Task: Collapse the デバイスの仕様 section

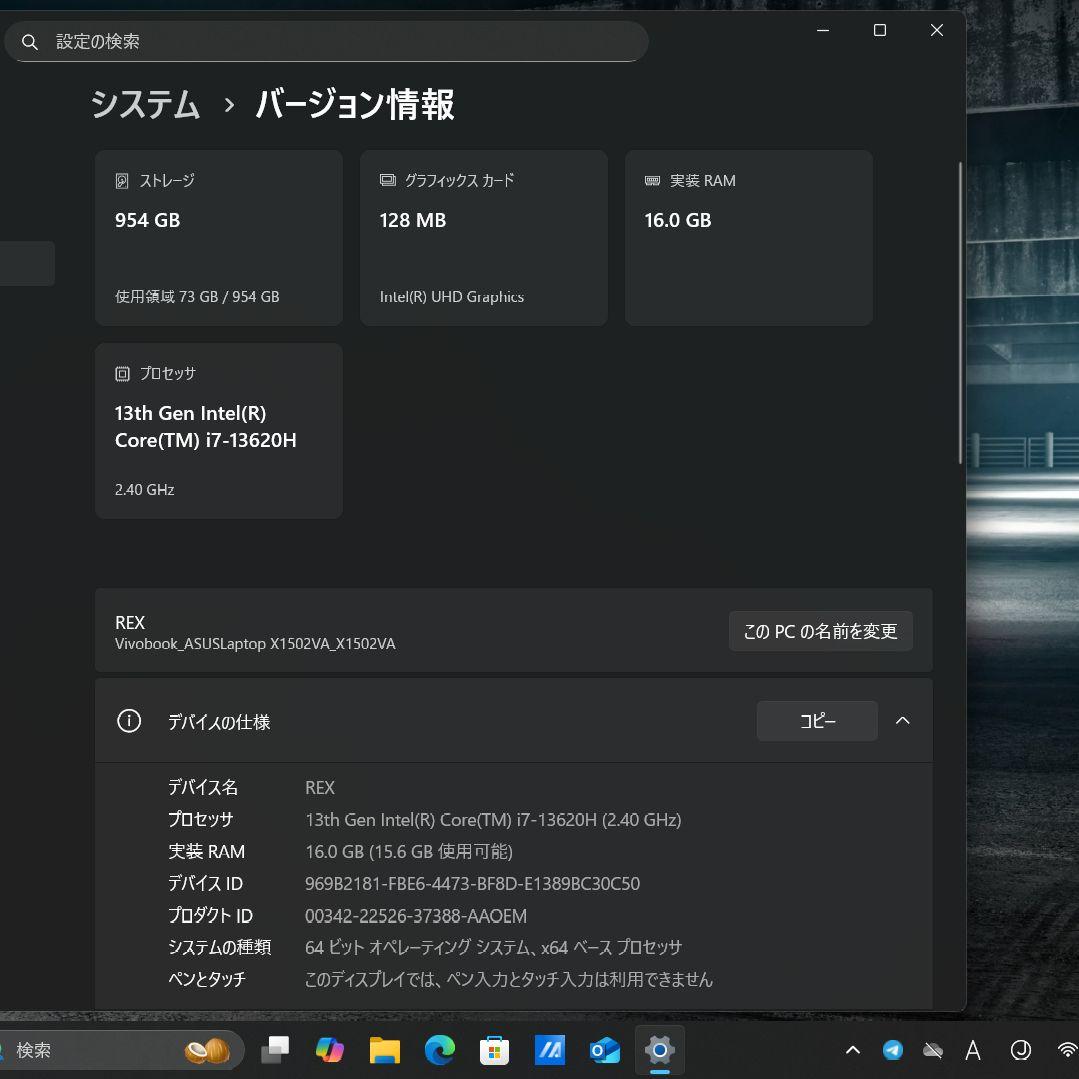Action: (902, 721)
